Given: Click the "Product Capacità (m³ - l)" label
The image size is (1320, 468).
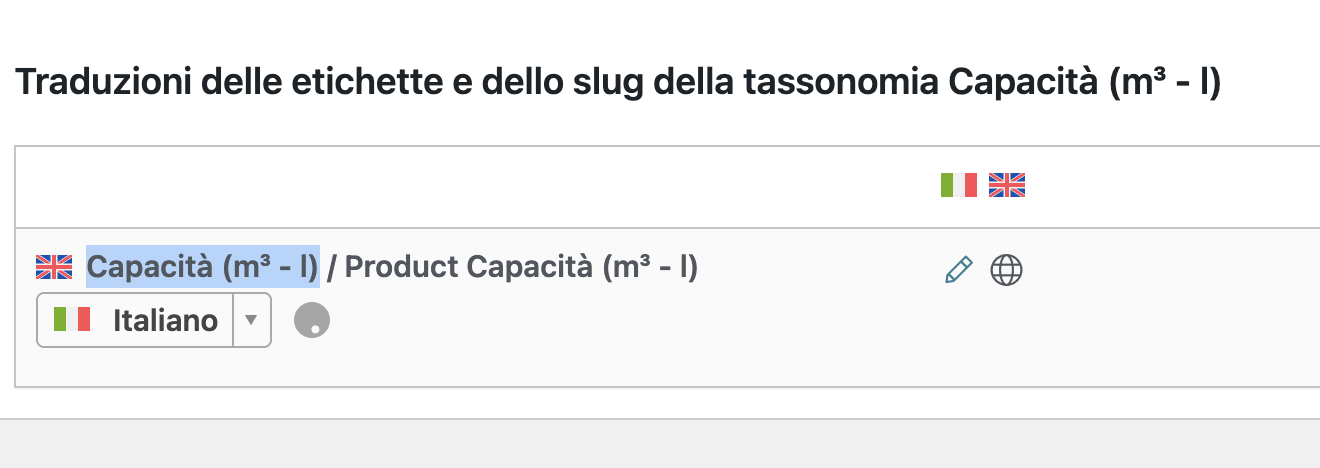Looking at the screenshot, I should click(x=521, y=267).
